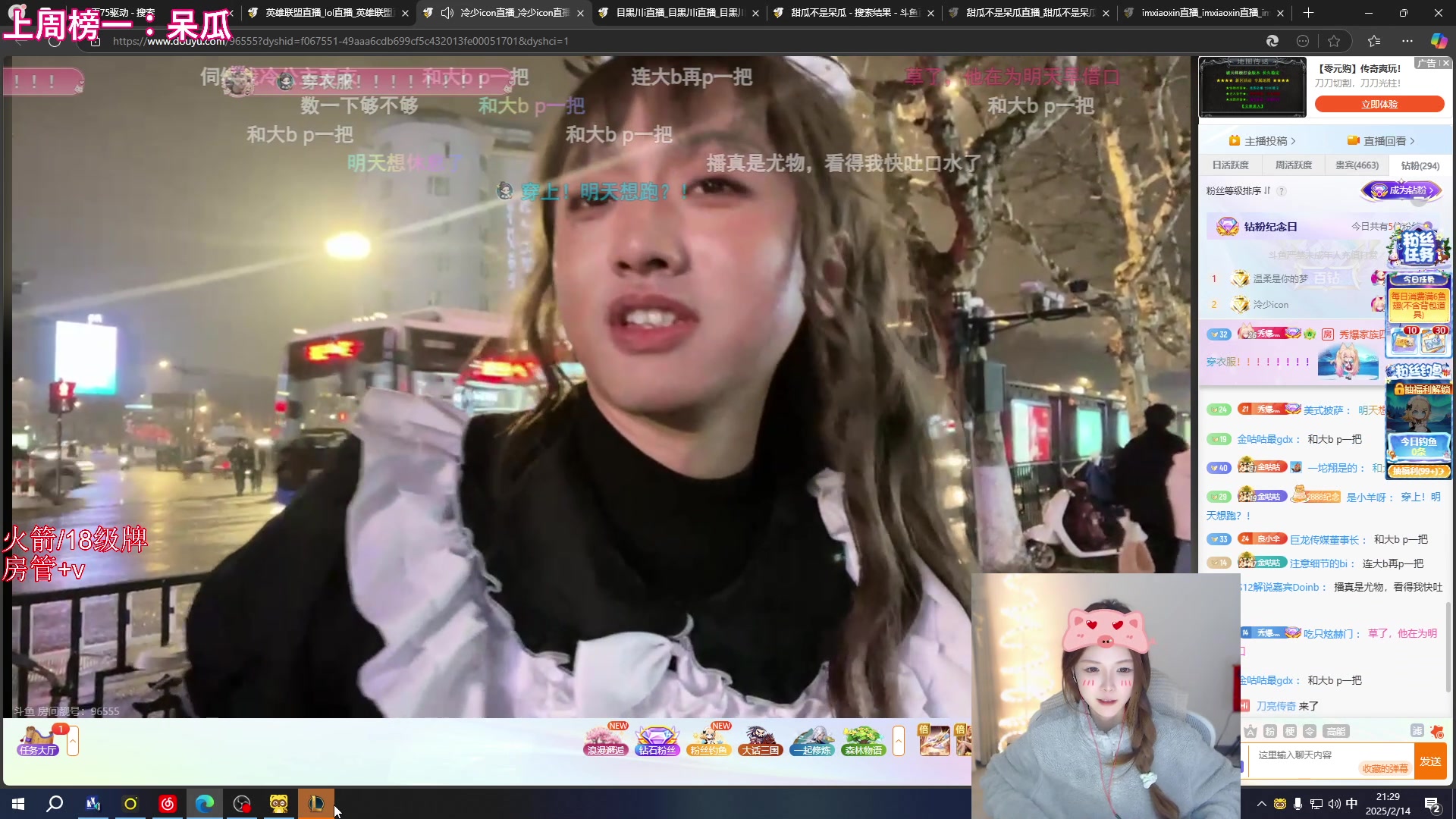The image size is (1456, 819).
Task: Open the 粉丝钓鱼 activity icon
Action: click(708, 741)
